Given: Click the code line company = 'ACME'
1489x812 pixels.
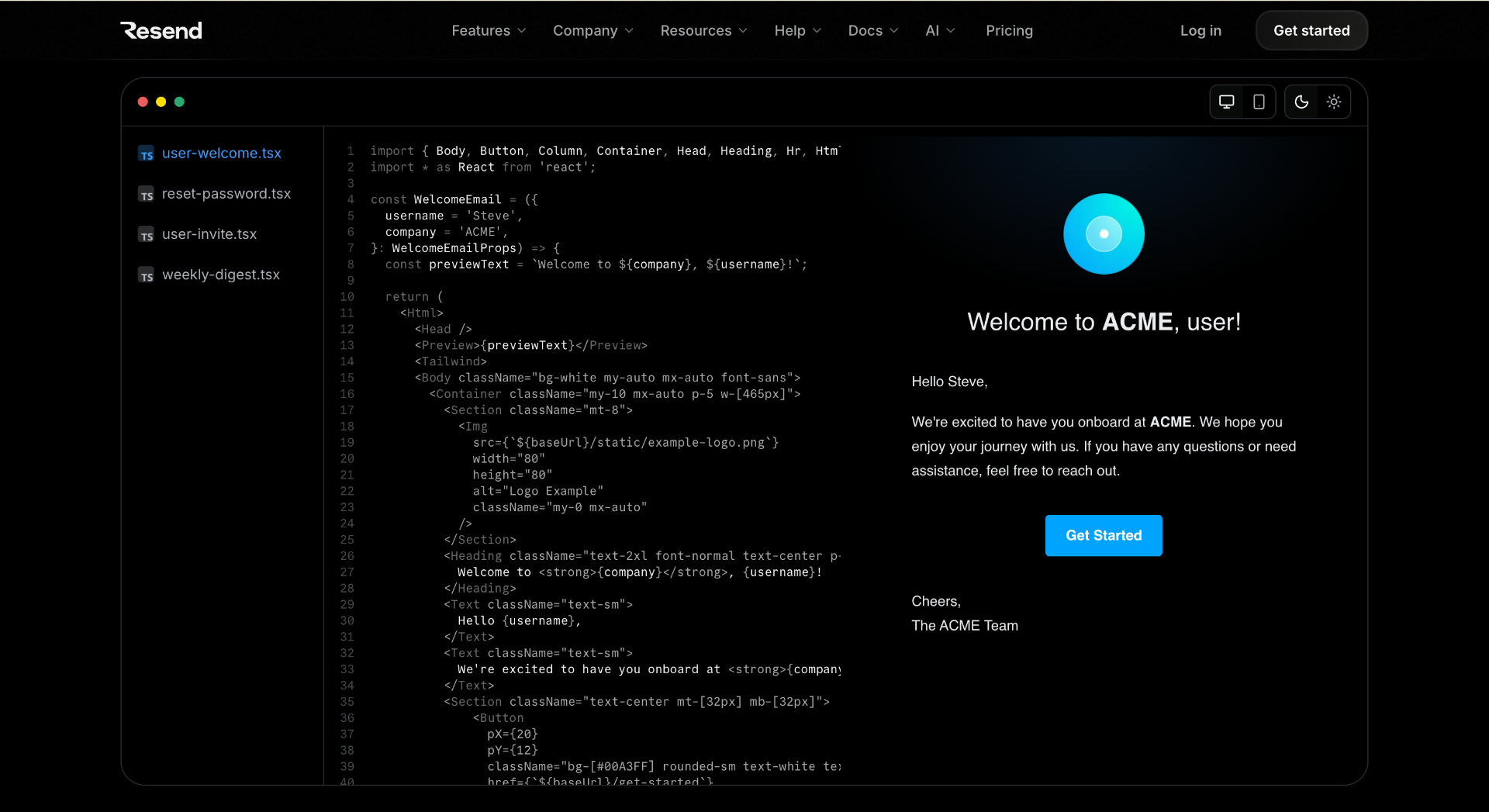Looking at the screenshot, I should [x=447, y=232].
